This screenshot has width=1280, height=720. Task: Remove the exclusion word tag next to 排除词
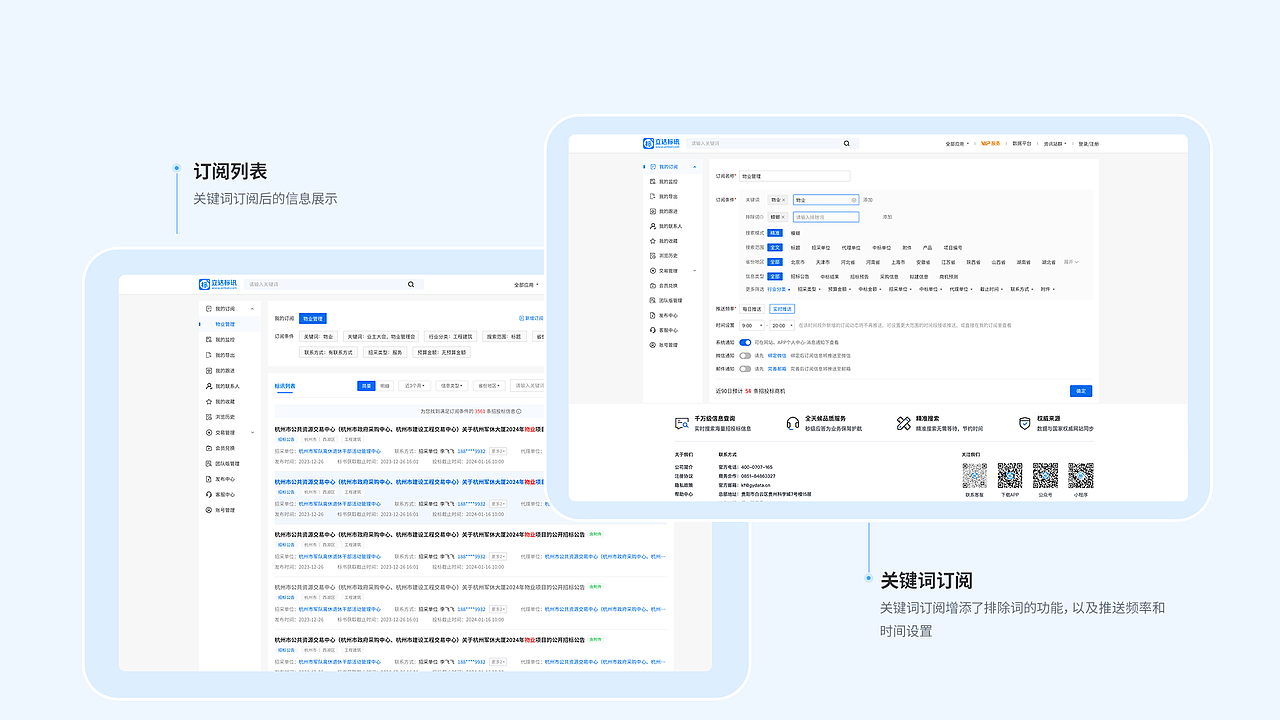pos(782,217)
